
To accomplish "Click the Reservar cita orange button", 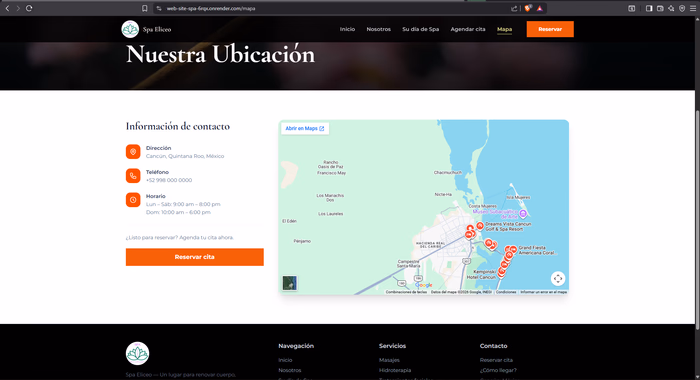I will pos(195,257).
